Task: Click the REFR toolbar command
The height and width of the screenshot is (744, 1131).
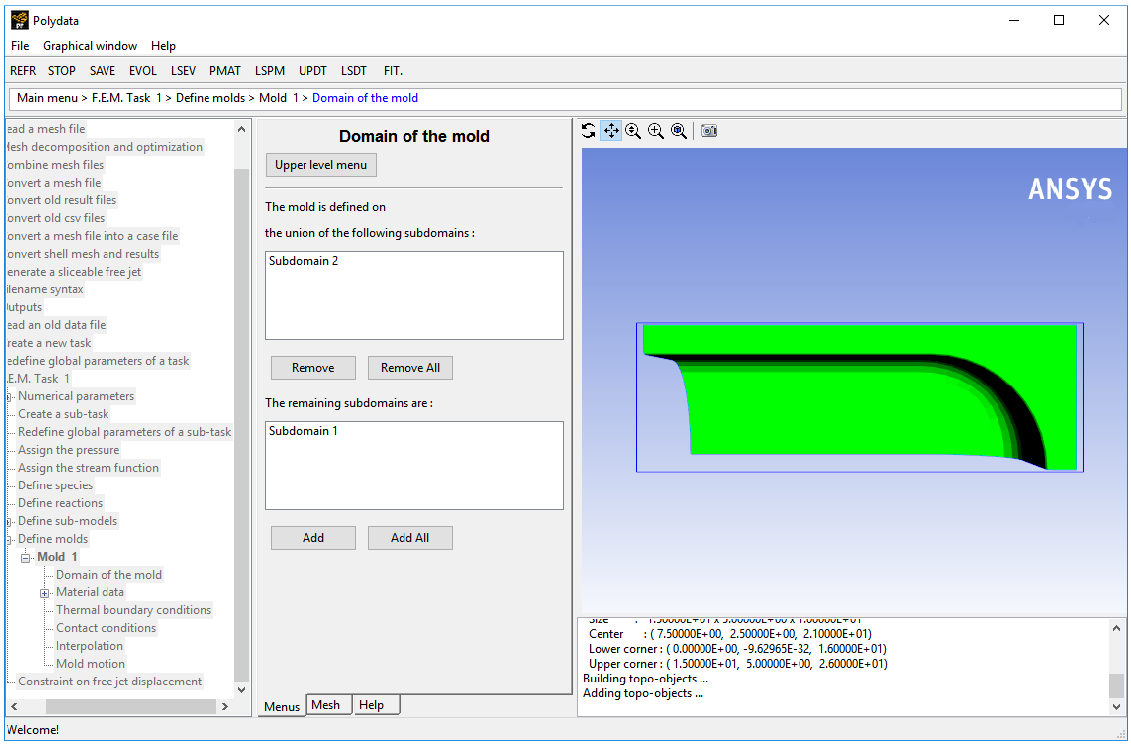Action: (x=23, y=70)
